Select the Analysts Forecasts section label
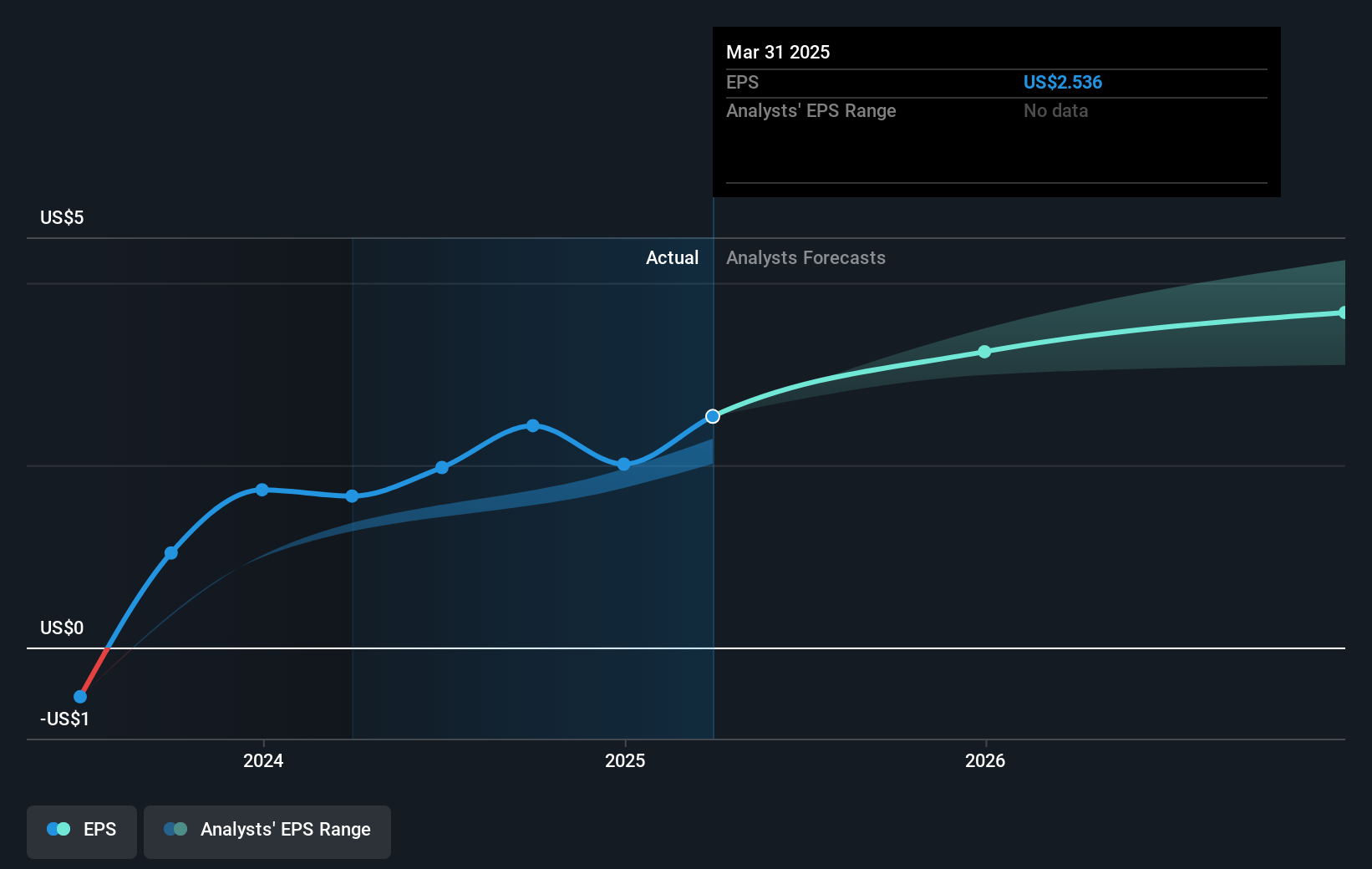 coord(805,257)
